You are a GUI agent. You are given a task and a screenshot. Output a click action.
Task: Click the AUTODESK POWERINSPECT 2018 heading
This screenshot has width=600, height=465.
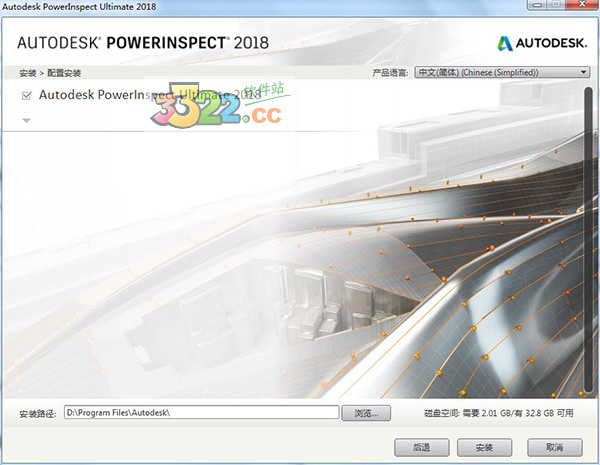coord(143,43)
